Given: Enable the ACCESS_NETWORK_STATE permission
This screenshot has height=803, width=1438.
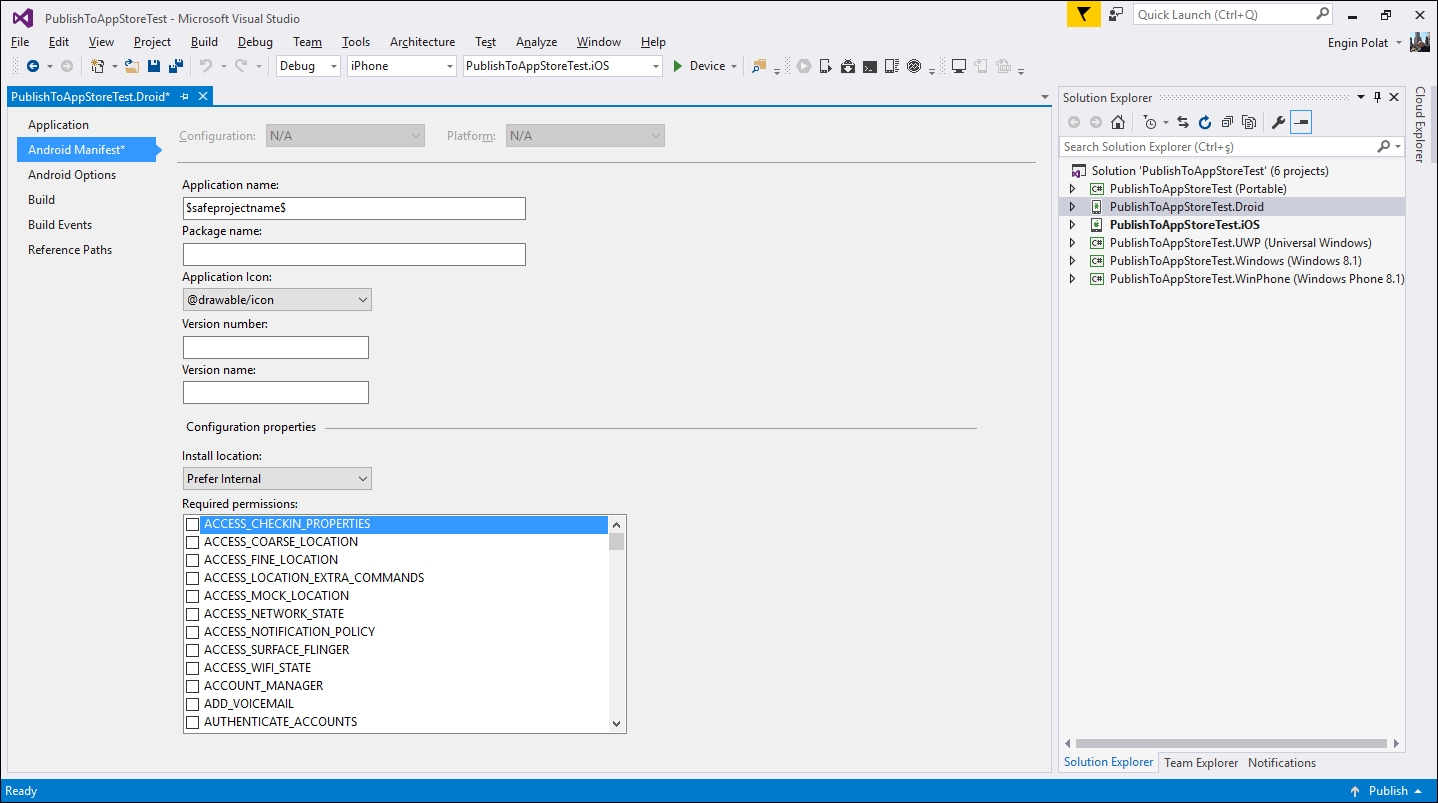Looking at the screenshot, I should click(192, 614).
